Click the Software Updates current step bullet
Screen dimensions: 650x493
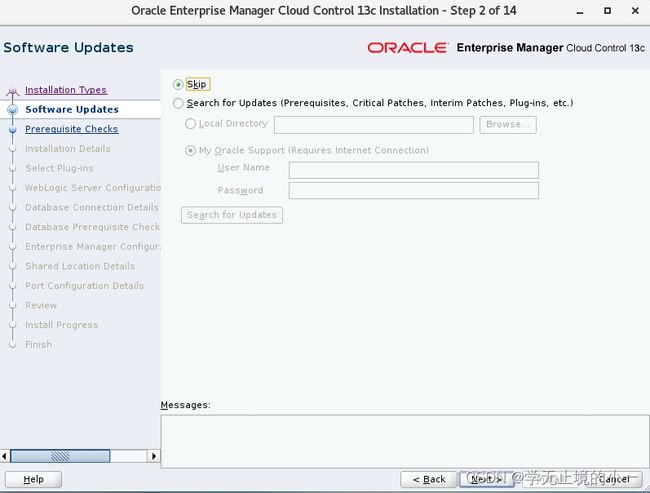point(13,109)
